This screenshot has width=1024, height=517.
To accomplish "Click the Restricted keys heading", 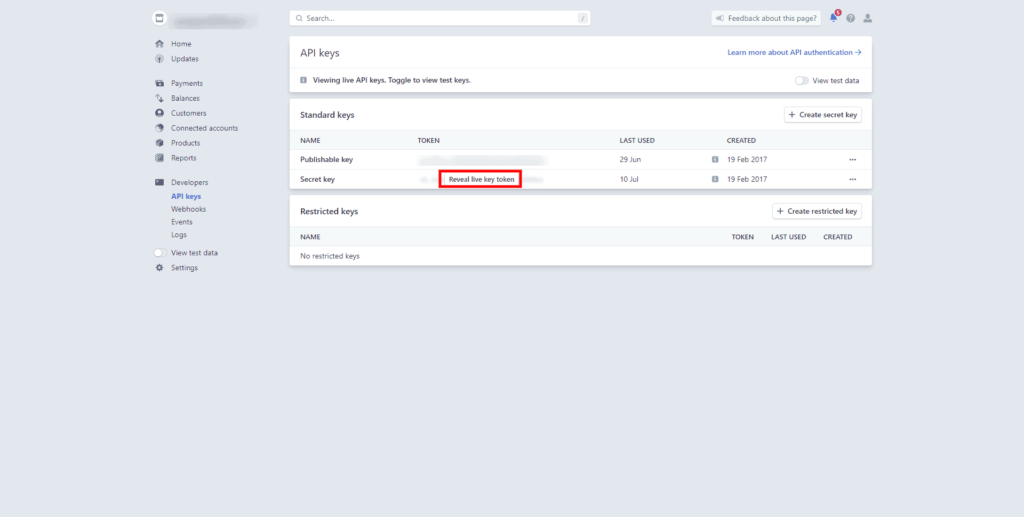I will point(329,212).
